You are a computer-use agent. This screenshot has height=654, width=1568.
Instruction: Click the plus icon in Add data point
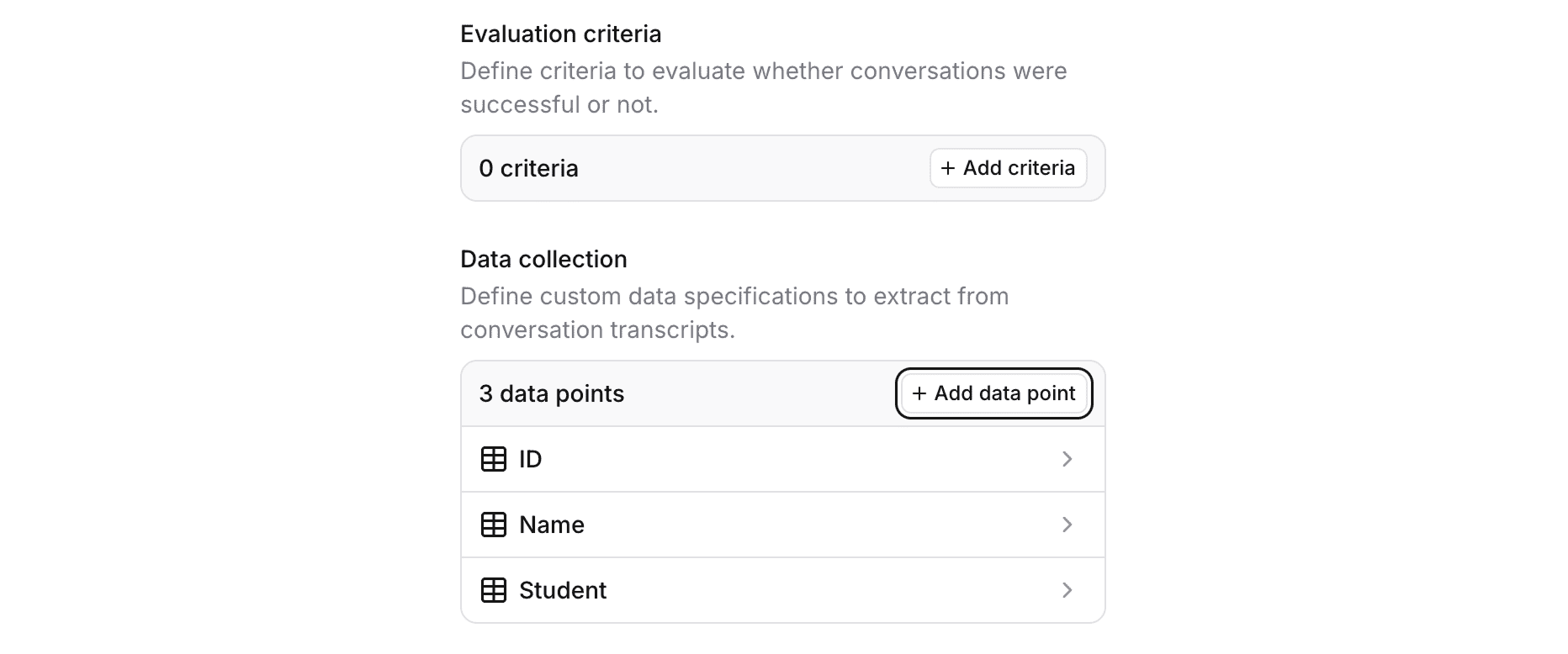click(x=919, y=393)
